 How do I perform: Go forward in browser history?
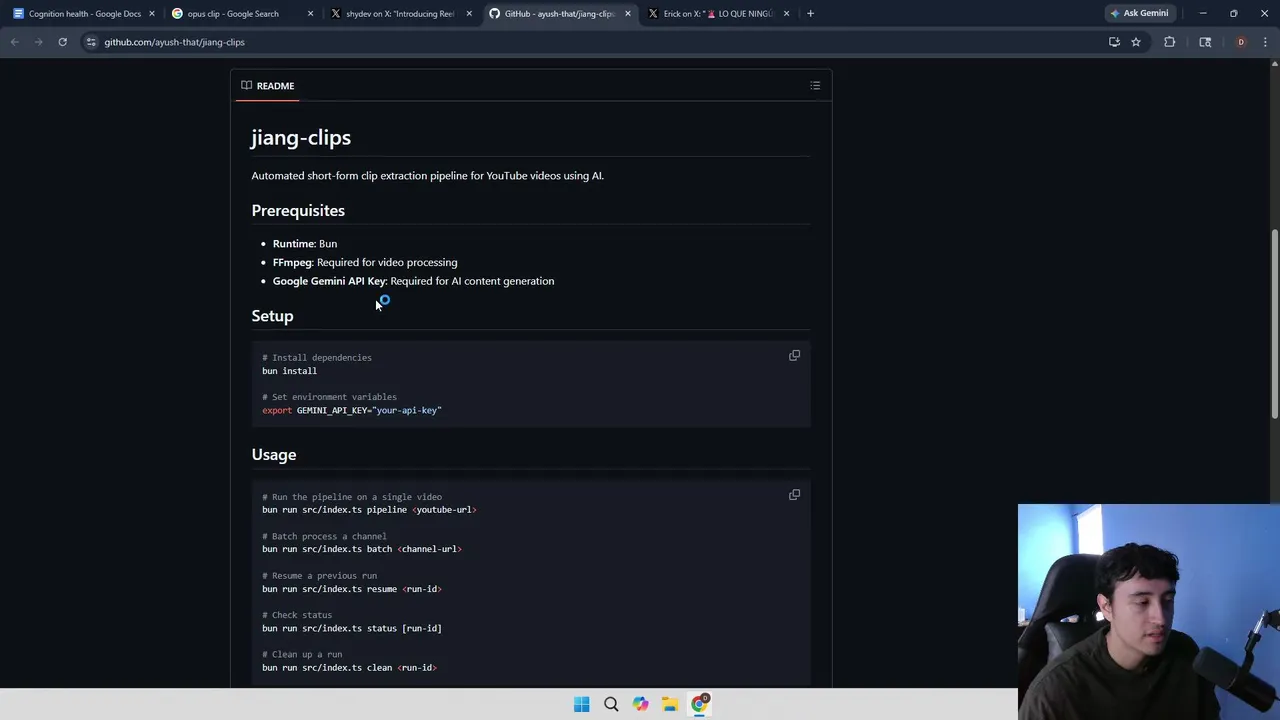(38, 42)
